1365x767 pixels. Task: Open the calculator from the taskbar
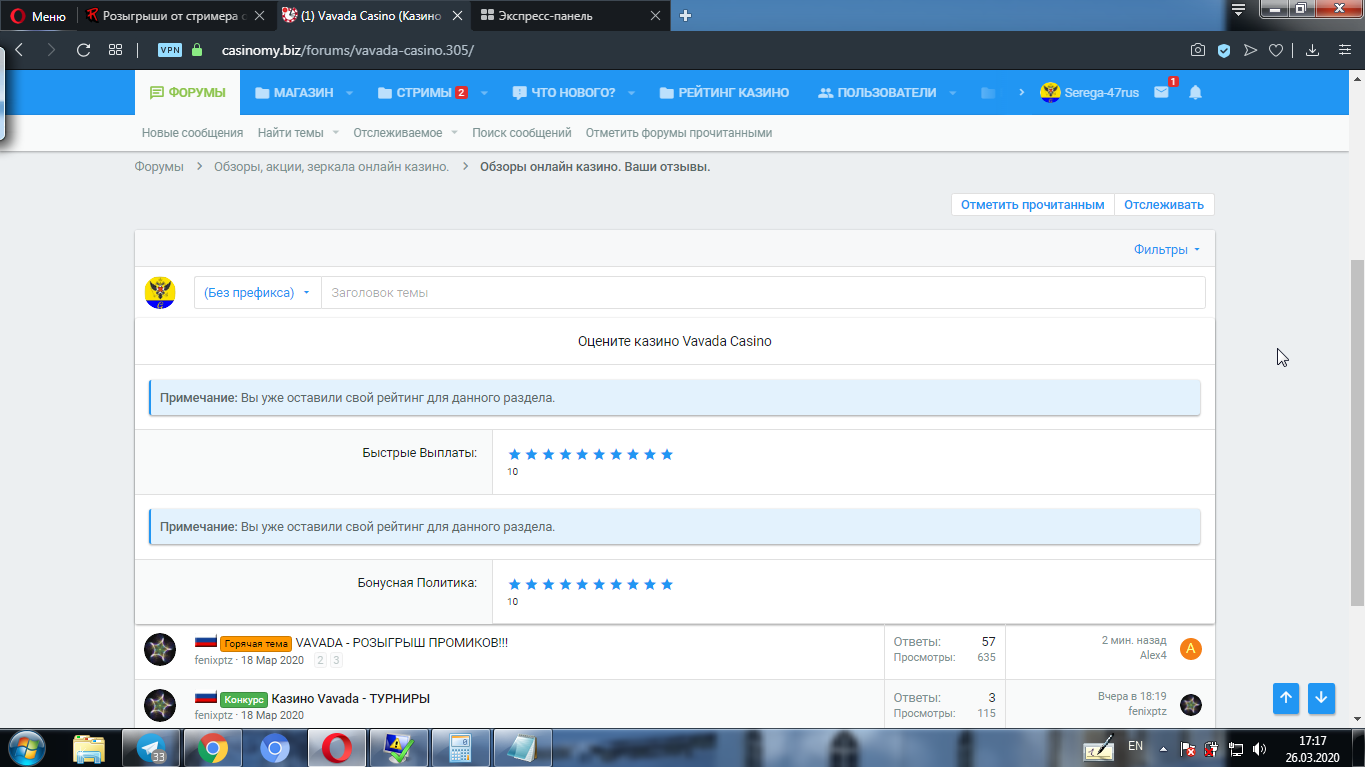tap(460, 747)
